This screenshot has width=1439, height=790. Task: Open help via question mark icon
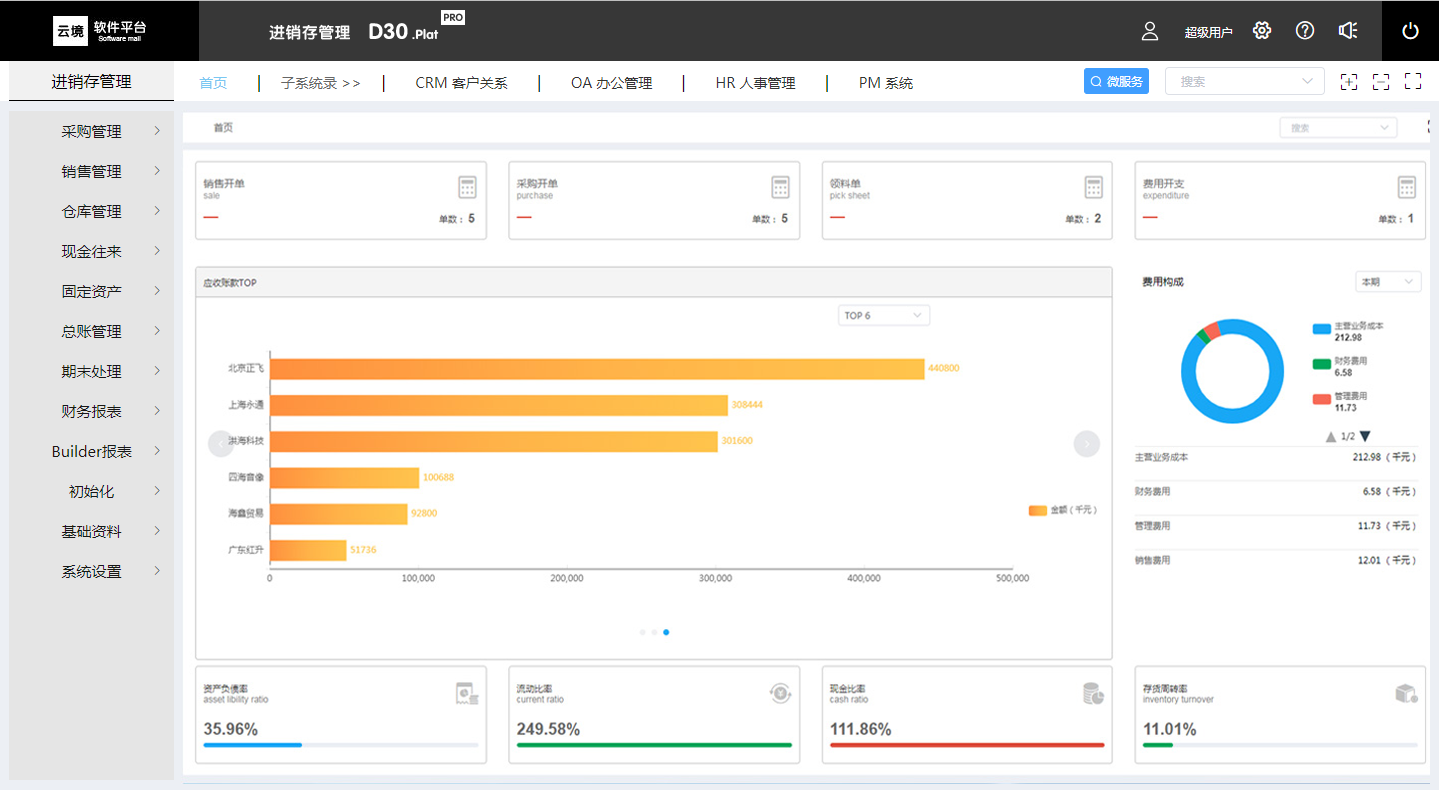(x=1305, y=31)
